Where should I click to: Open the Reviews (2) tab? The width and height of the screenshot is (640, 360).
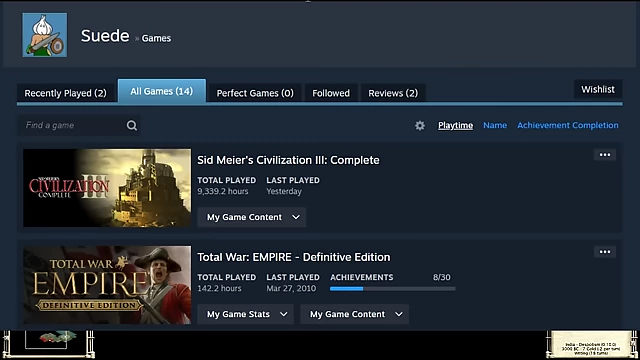(x=393, y=93)
